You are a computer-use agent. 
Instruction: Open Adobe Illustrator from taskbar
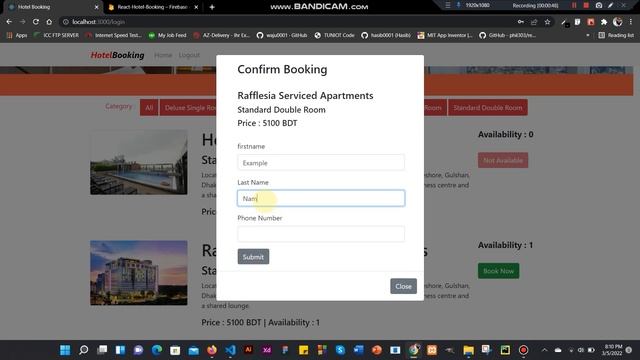point(248,350)
